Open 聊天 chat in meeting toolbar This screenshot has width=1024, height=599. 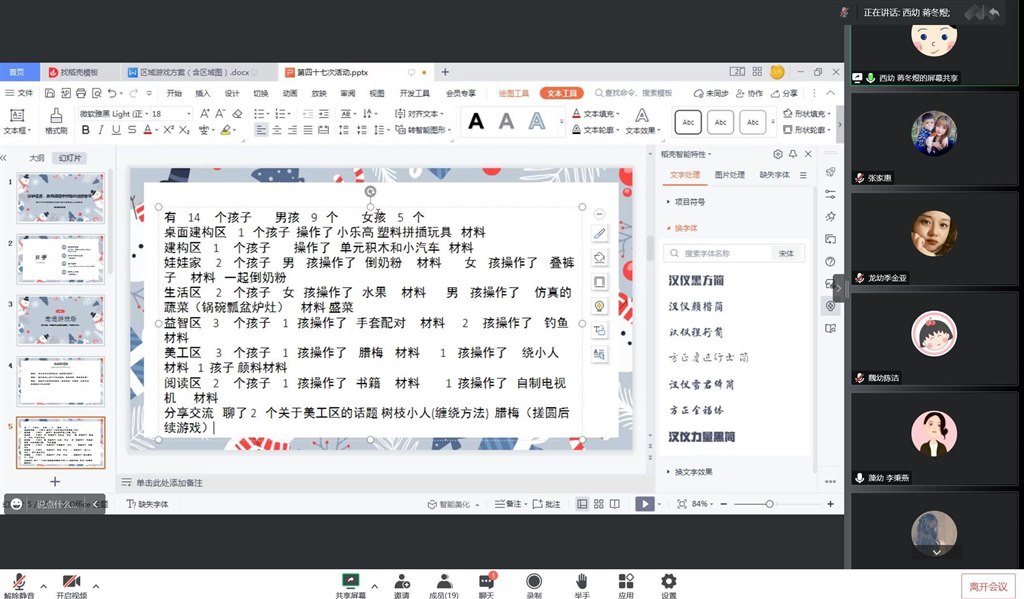pos(487,585)
